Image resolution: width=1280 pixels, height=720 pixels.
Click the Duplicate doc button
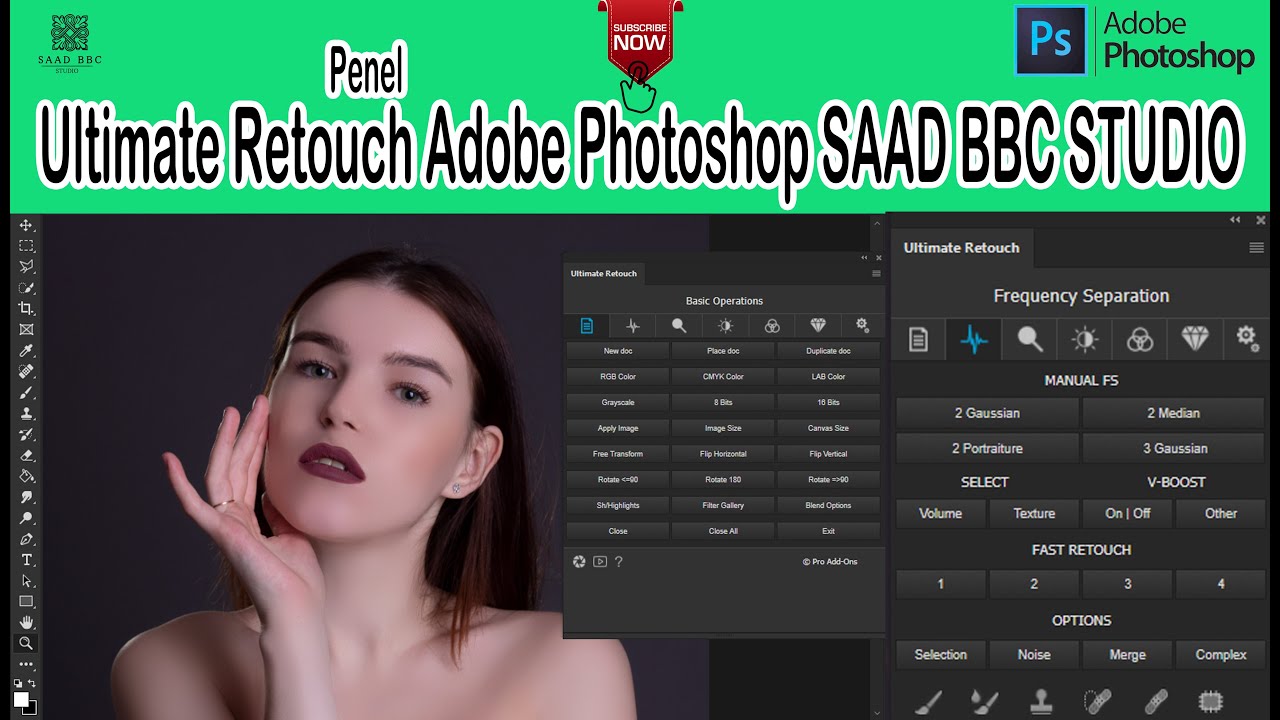tap(828, 351)
